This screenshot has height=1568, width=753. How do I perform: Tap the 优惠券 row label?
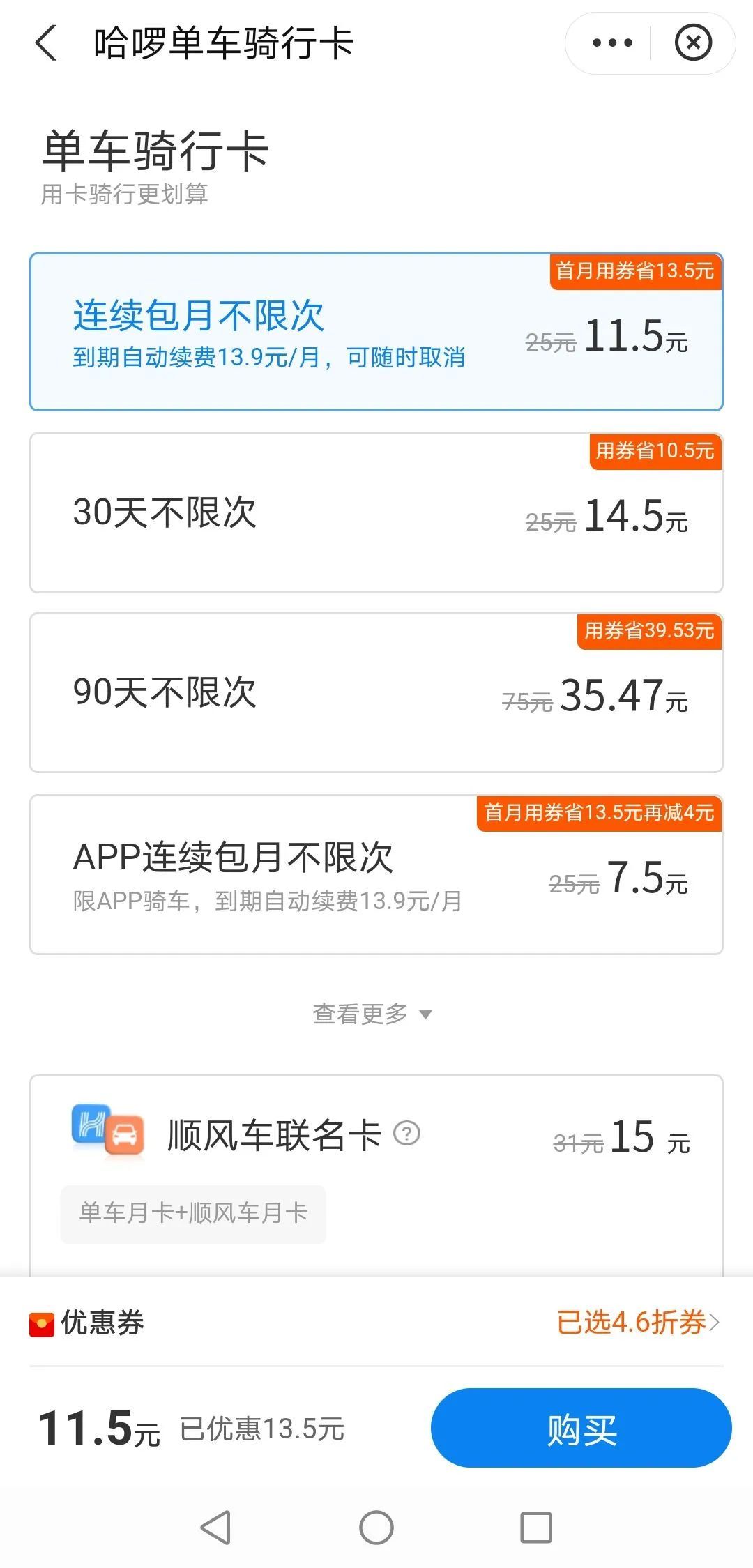click(x=102, y=1323)
